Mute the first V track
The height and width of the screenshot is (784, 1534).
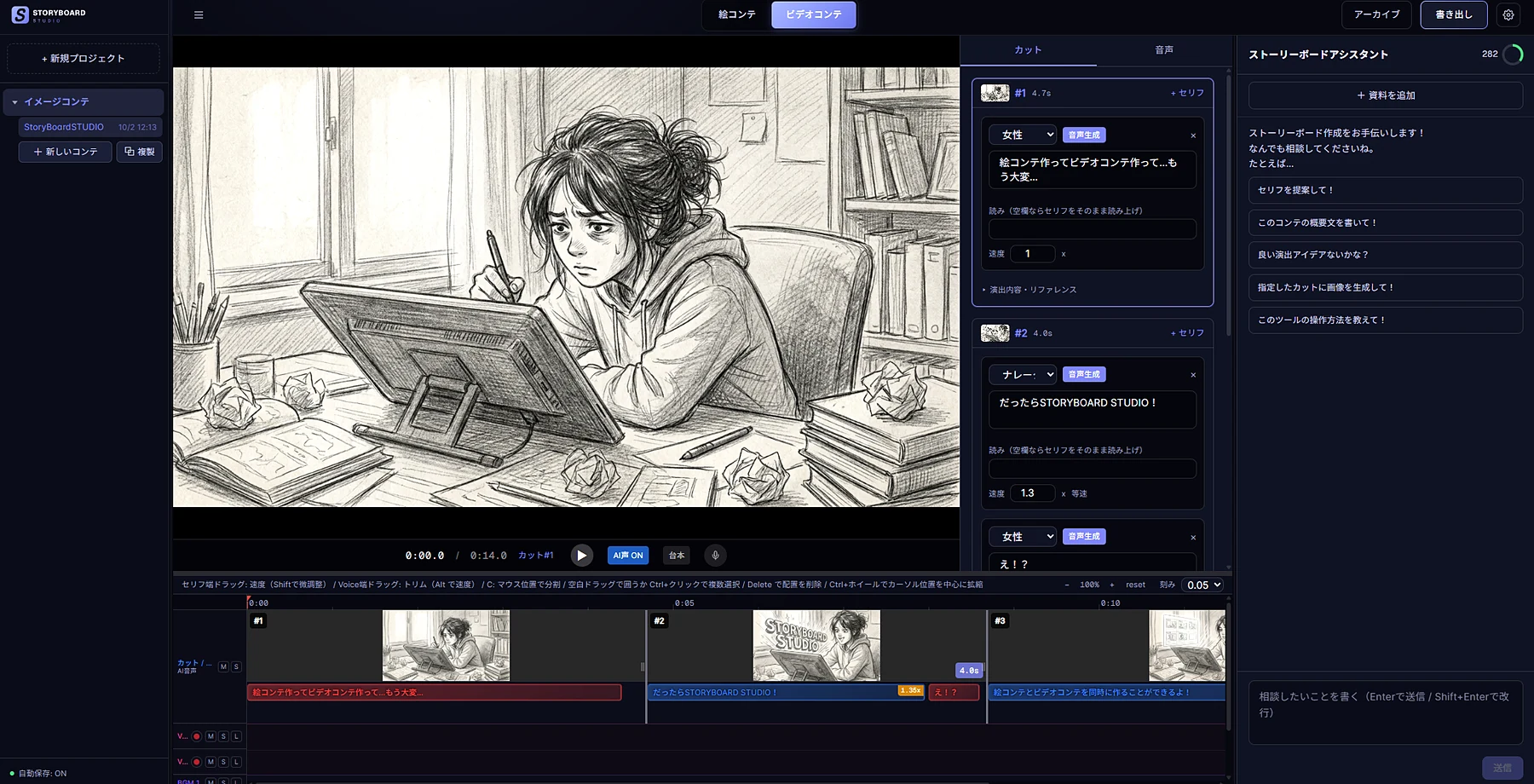pos(210,736)
